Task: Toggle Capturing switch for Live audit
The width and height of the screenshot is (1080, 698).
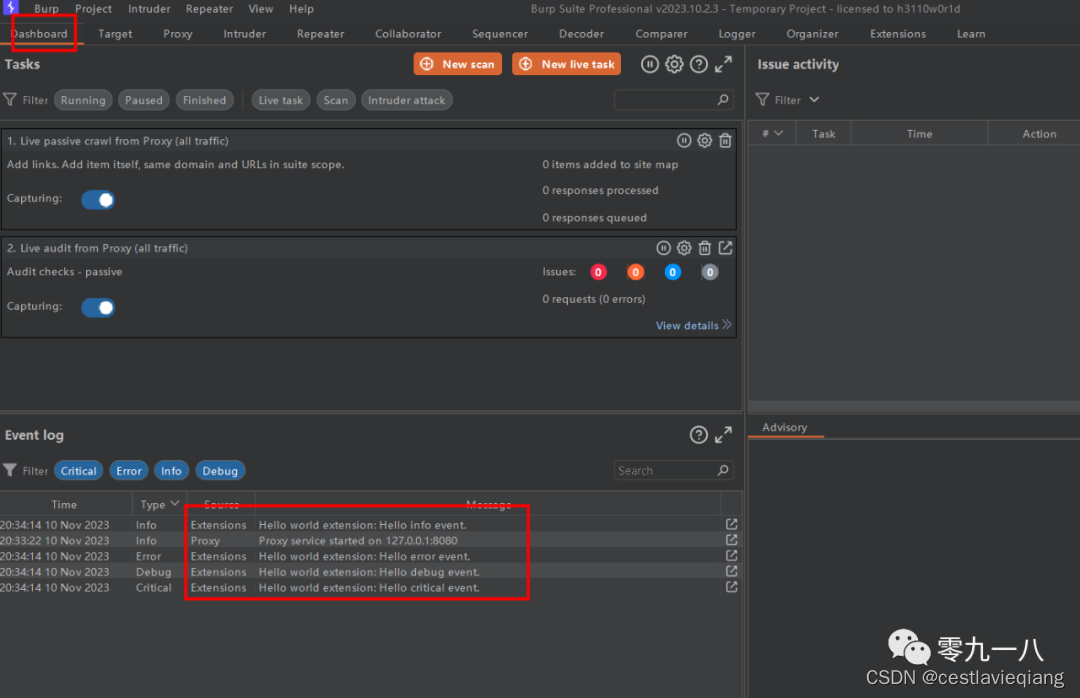Action: 98,307
